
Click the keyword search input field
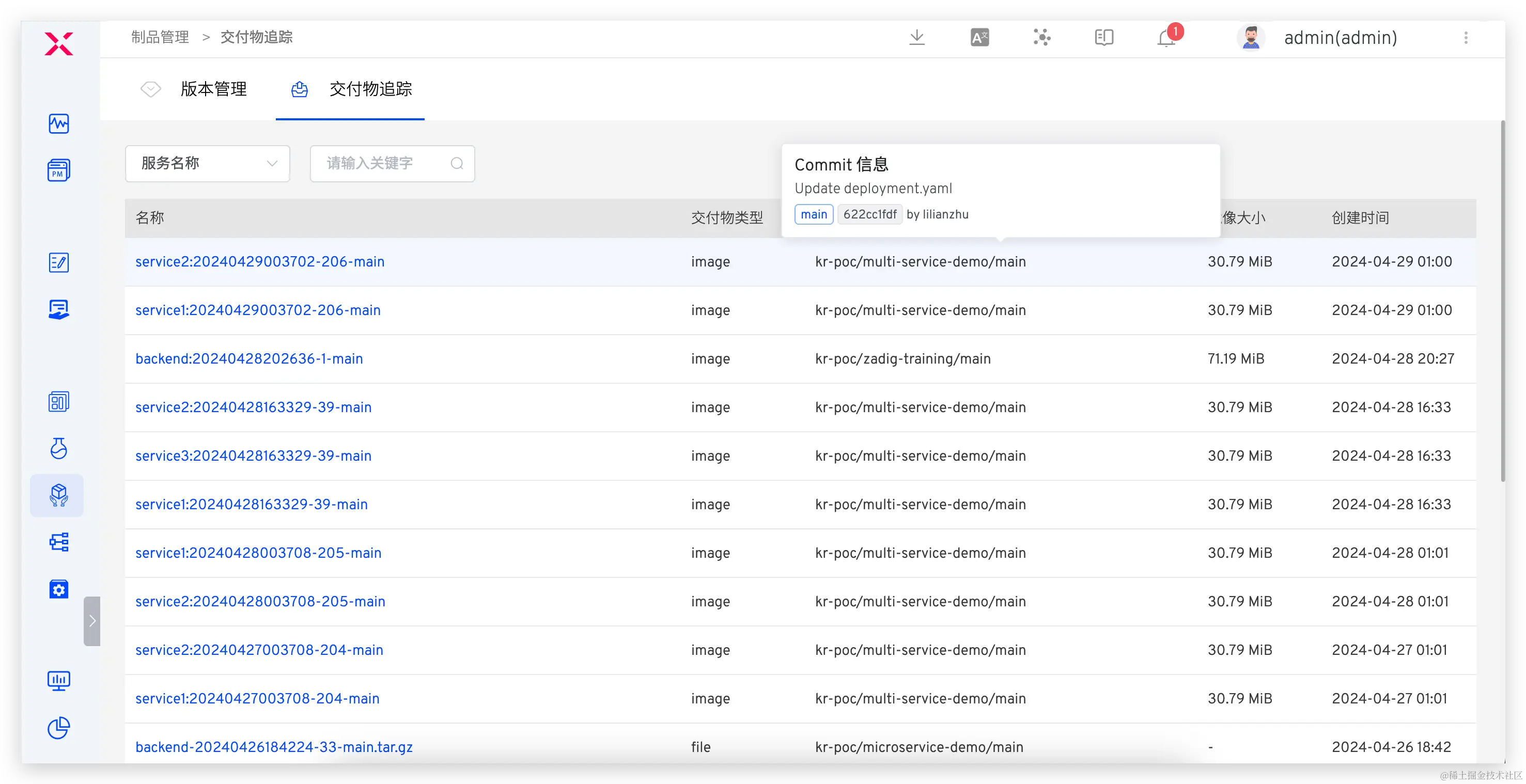(x=385, y=163)
